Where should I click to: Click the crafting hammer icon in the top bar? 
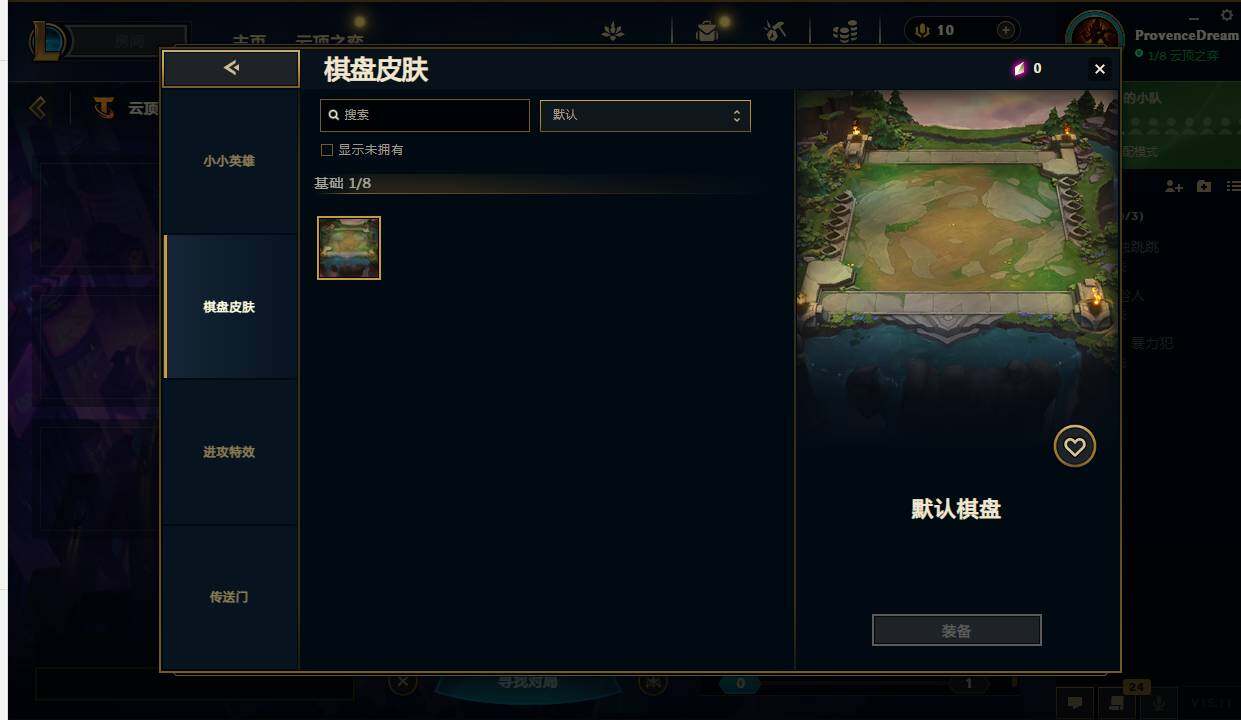tap(775, 31)
